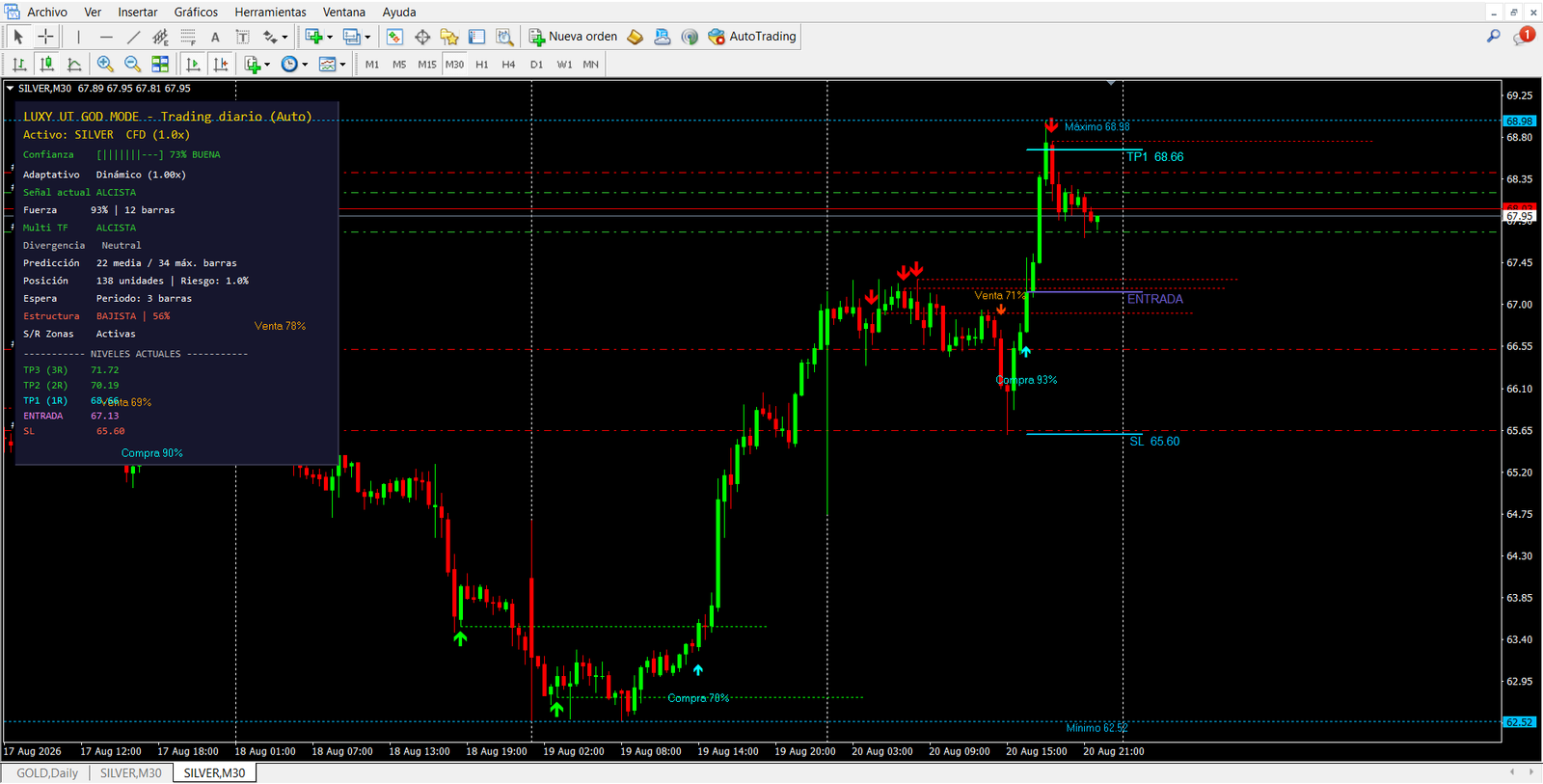The width and height of the screenshot is (1543, 784).
Task: Click the new chart icon
Action: (313, 37)
